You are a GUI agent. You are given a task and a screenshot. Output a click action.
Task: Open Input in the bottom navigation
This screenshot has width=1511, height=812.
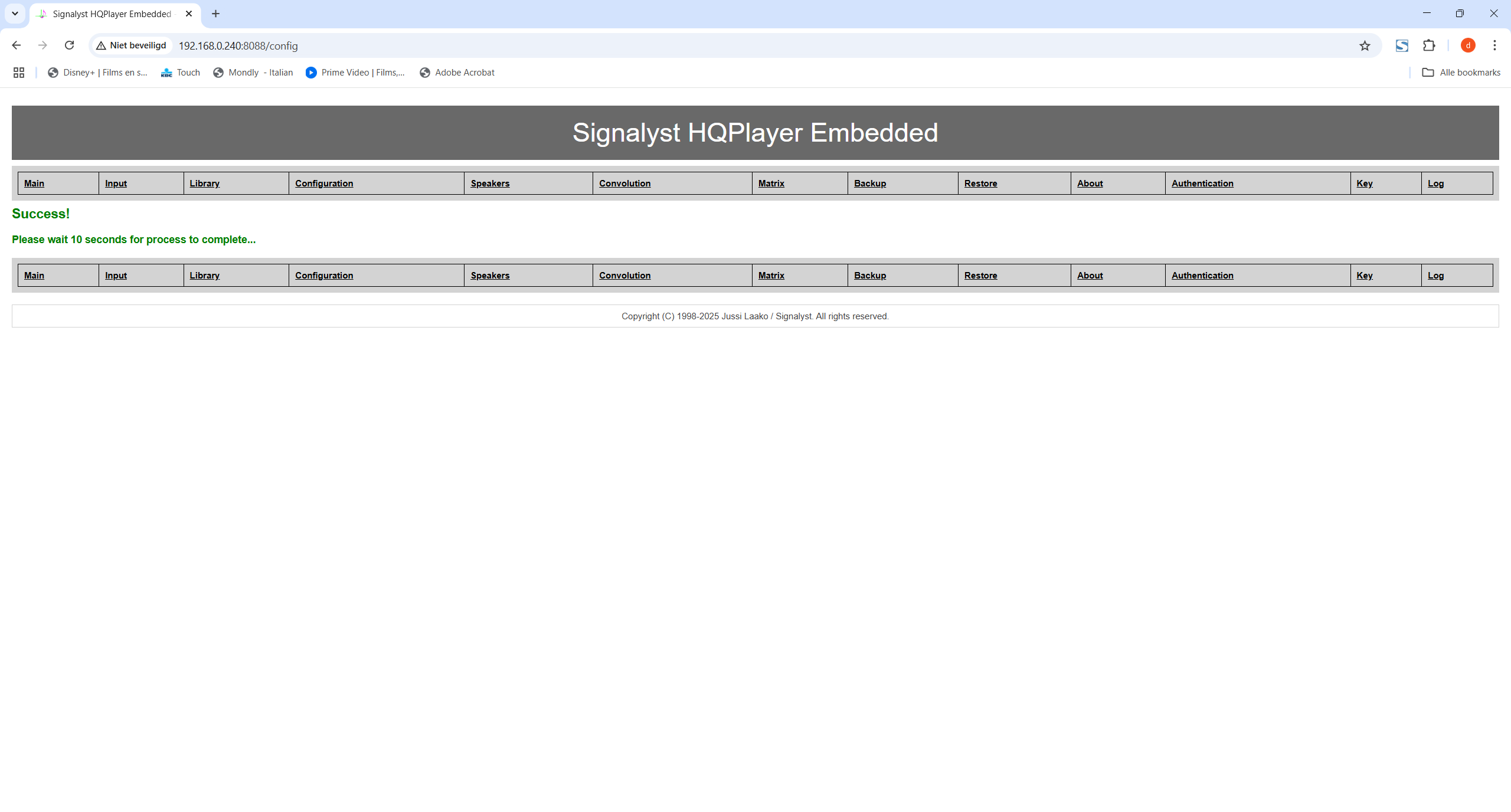[116, 276]
